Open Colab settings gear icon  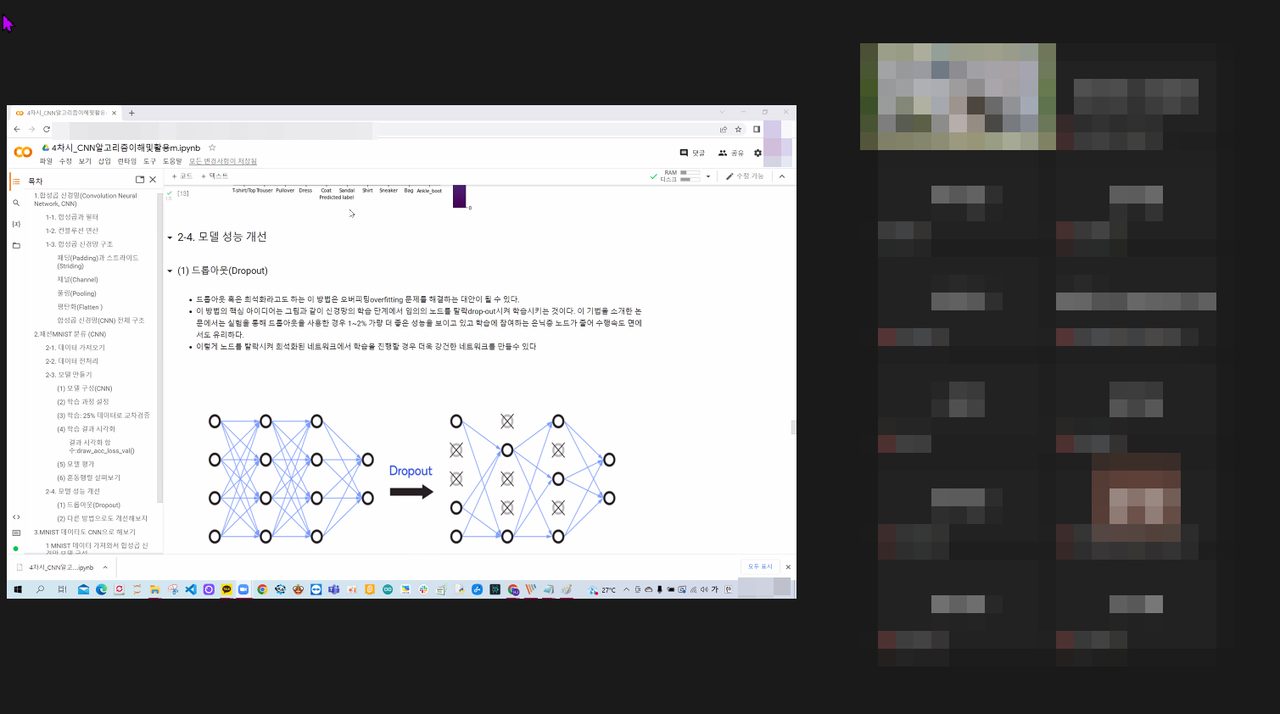(758, 153)
